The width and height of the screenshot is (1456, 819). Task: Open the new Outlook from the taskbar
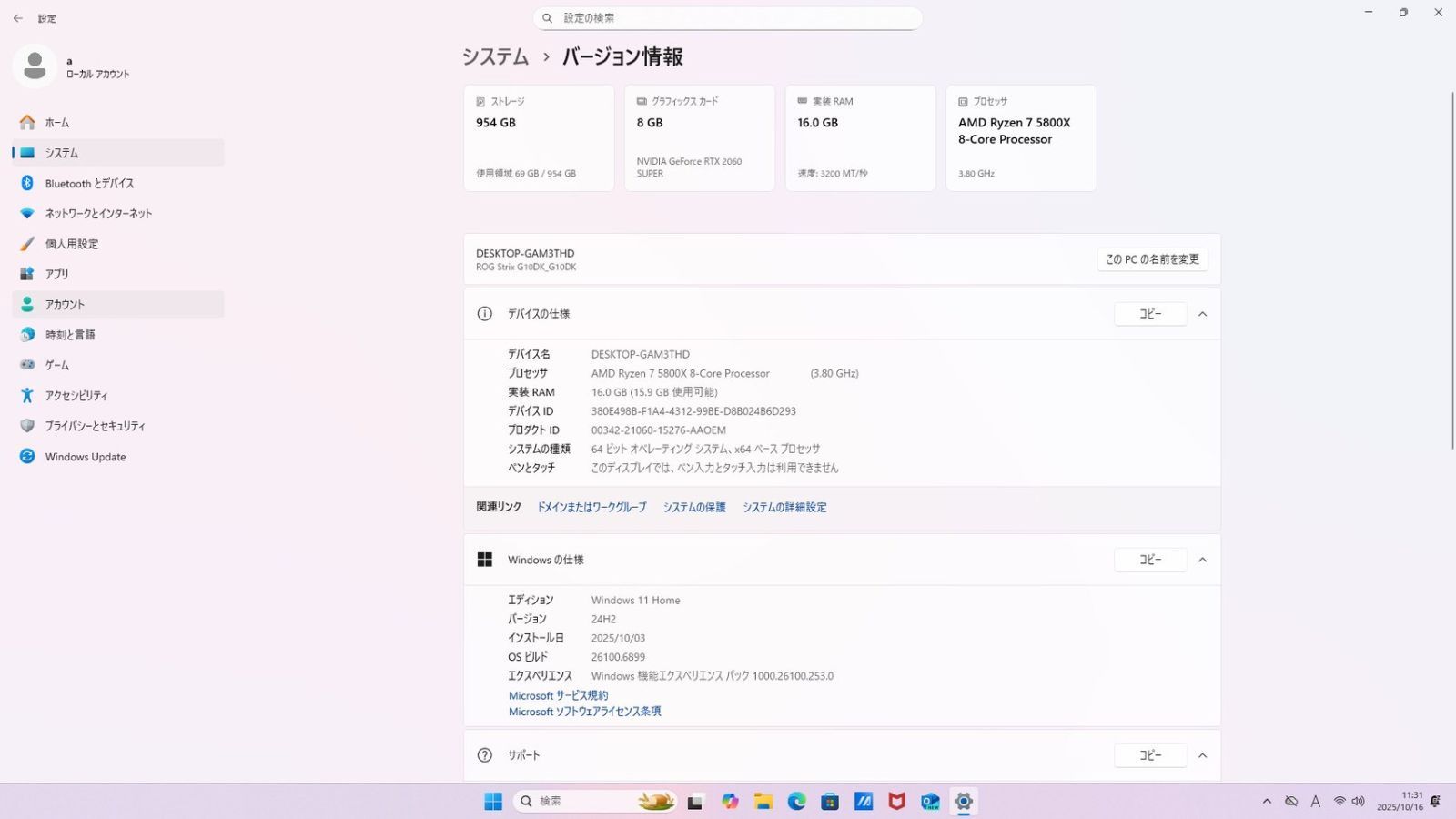point(930,801)
